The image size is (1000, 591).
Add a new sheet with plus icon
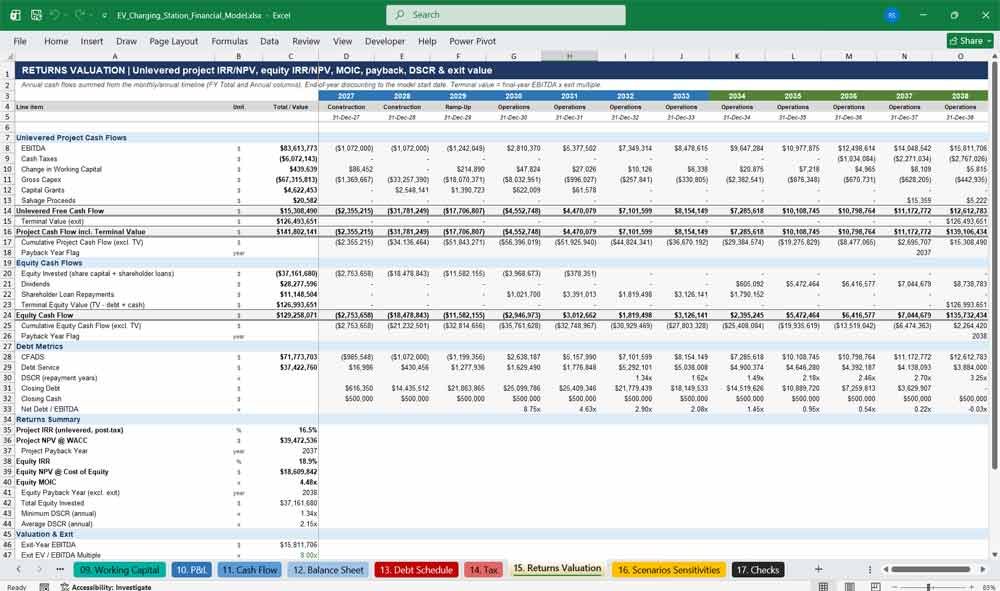(x=819, y=569)
